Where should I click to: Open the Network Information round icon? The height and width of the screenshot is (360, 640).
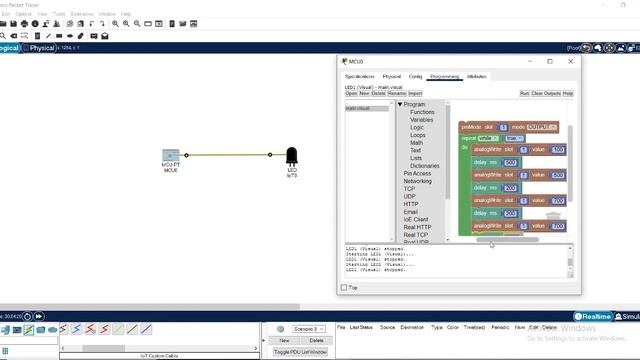point(35,24)
